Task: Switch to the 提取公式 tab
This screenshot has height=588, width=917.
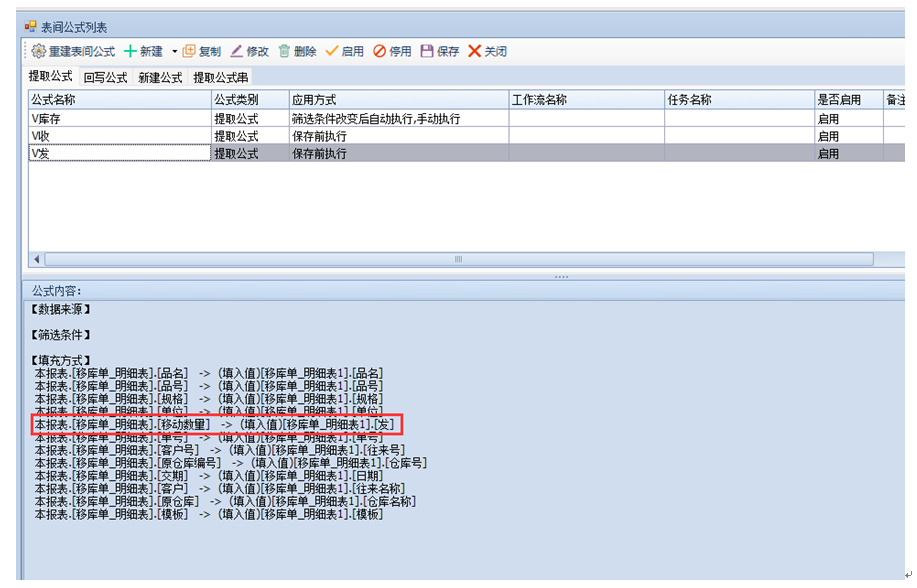Action: pos(51,77)
